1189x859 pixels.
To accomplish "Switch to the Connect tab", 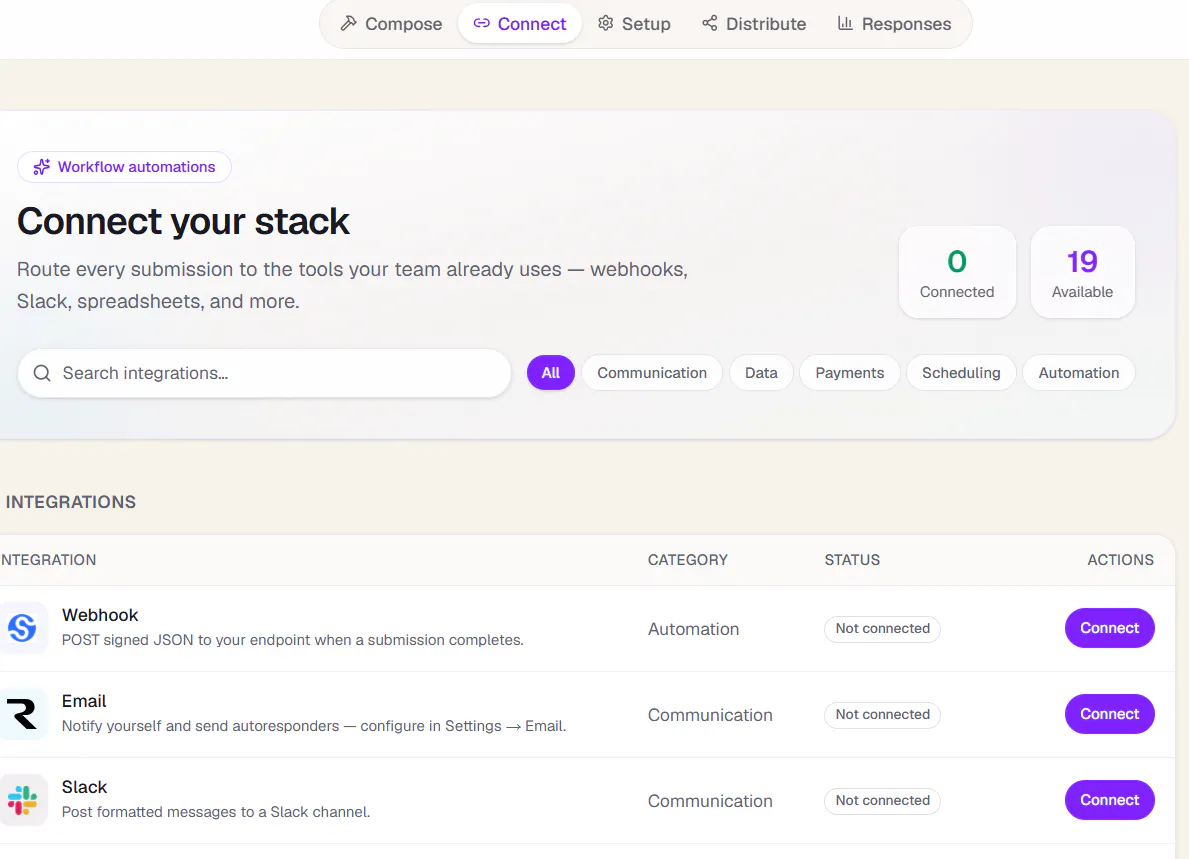I will (520, 24).
